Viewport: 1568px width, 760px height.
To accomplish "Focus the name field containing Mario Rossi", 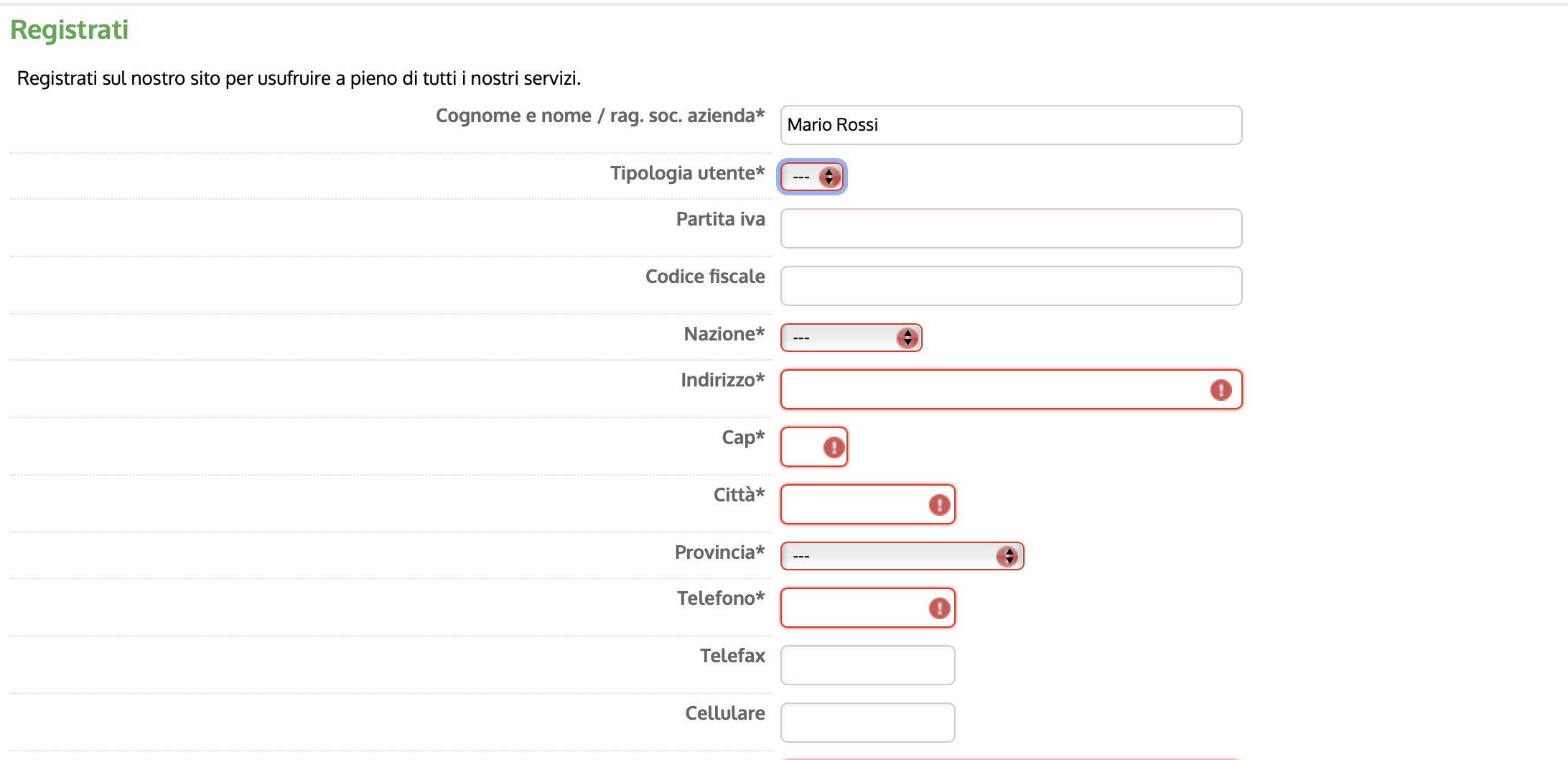I will (1011, 125).
